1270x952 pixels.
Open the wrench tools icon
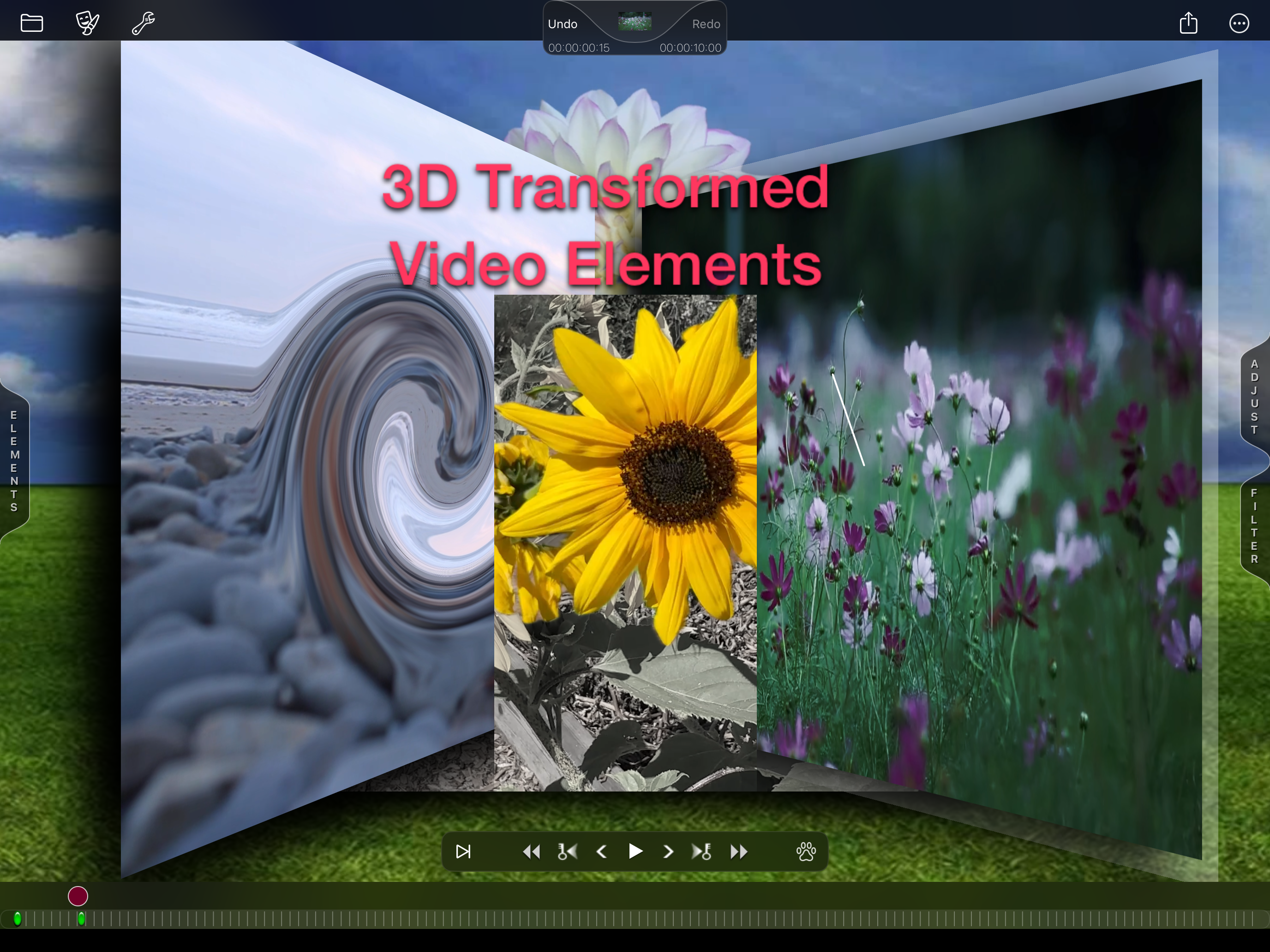click(x=143, y=23)
